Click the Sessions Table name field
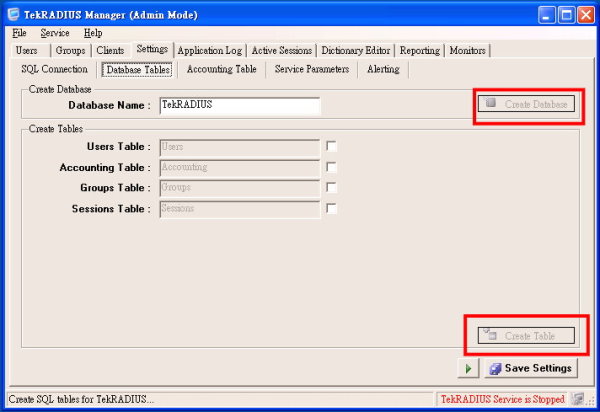 tap(240, 209)
